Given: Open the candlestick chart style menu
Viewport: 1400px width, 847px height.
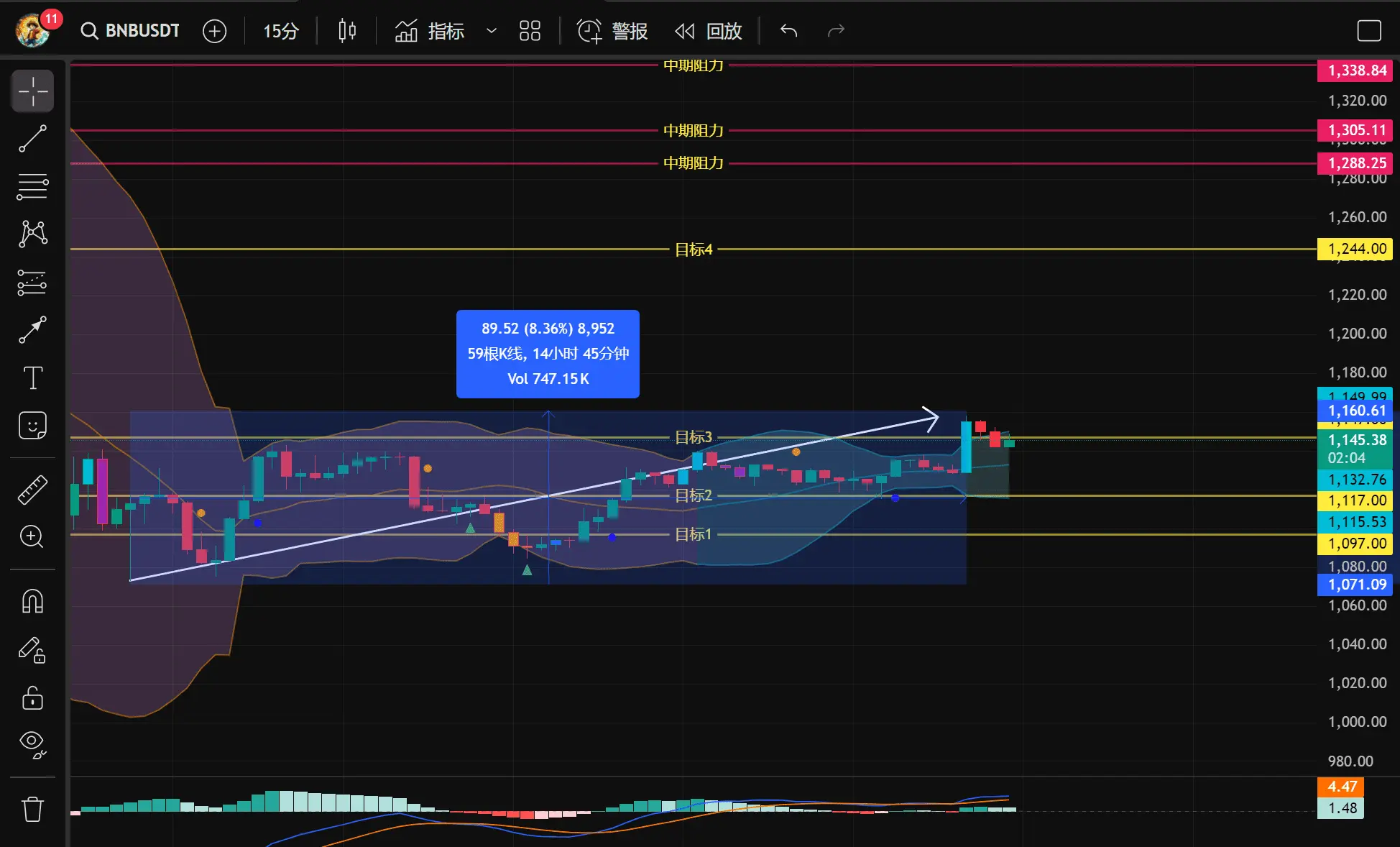Looking at the screenshot, I should 347,31.
